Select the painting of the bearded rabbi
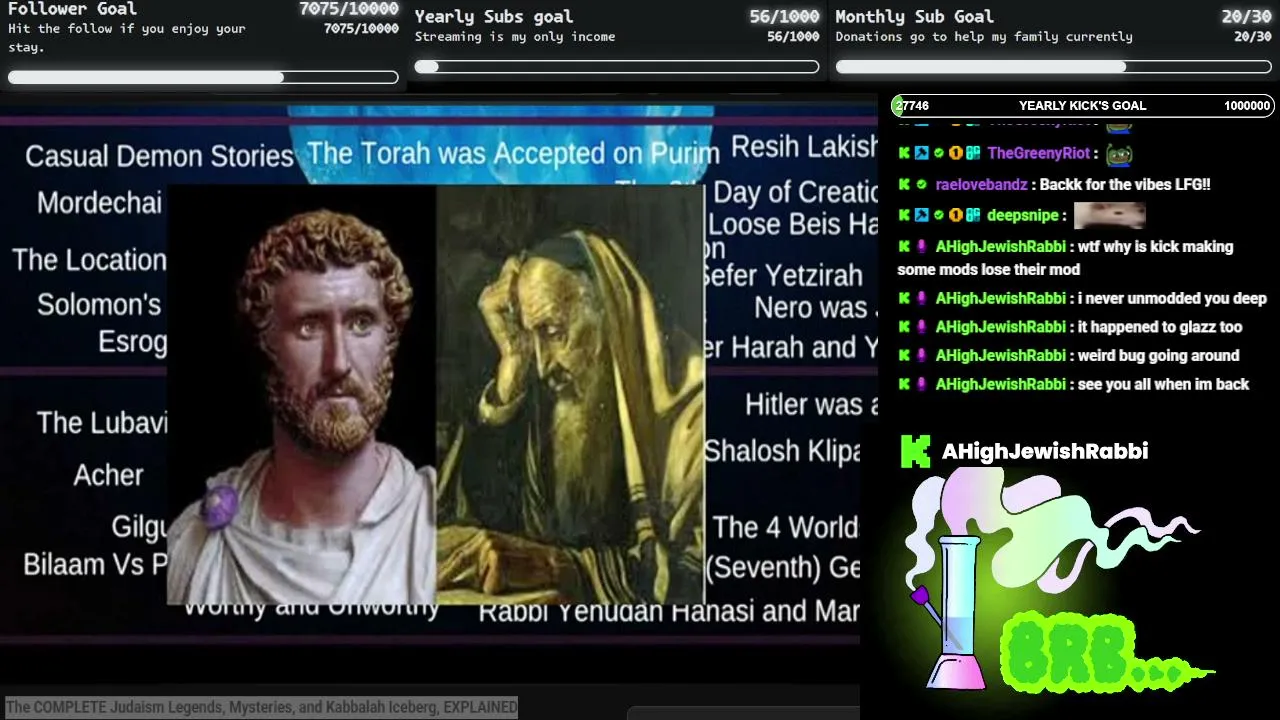The width and height of the screenshot is (1280, 720). tap(571, 395)
